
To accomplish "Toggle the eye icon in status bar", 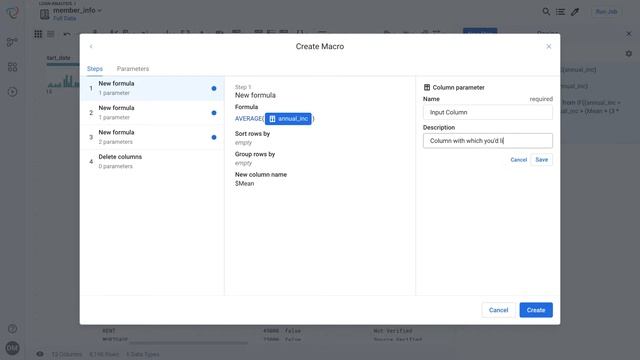I will 40,354.
